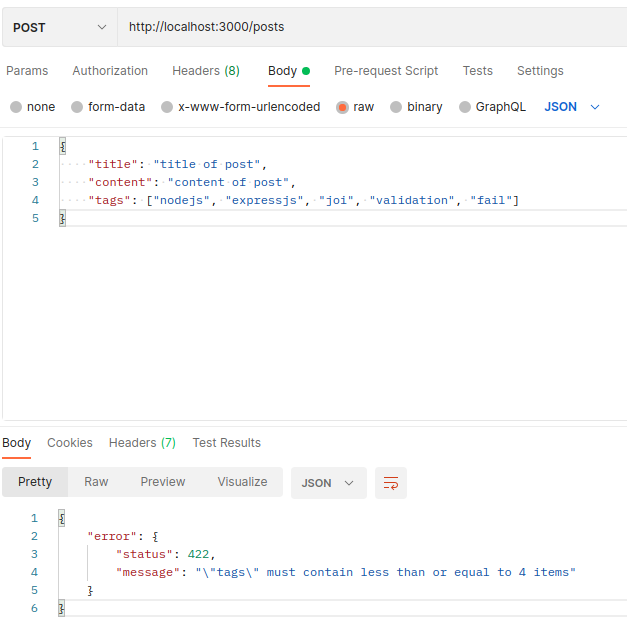This screenshot has width=627, height=638.
Task: Switch response view to Preview
Action: (x=163, y=482)
